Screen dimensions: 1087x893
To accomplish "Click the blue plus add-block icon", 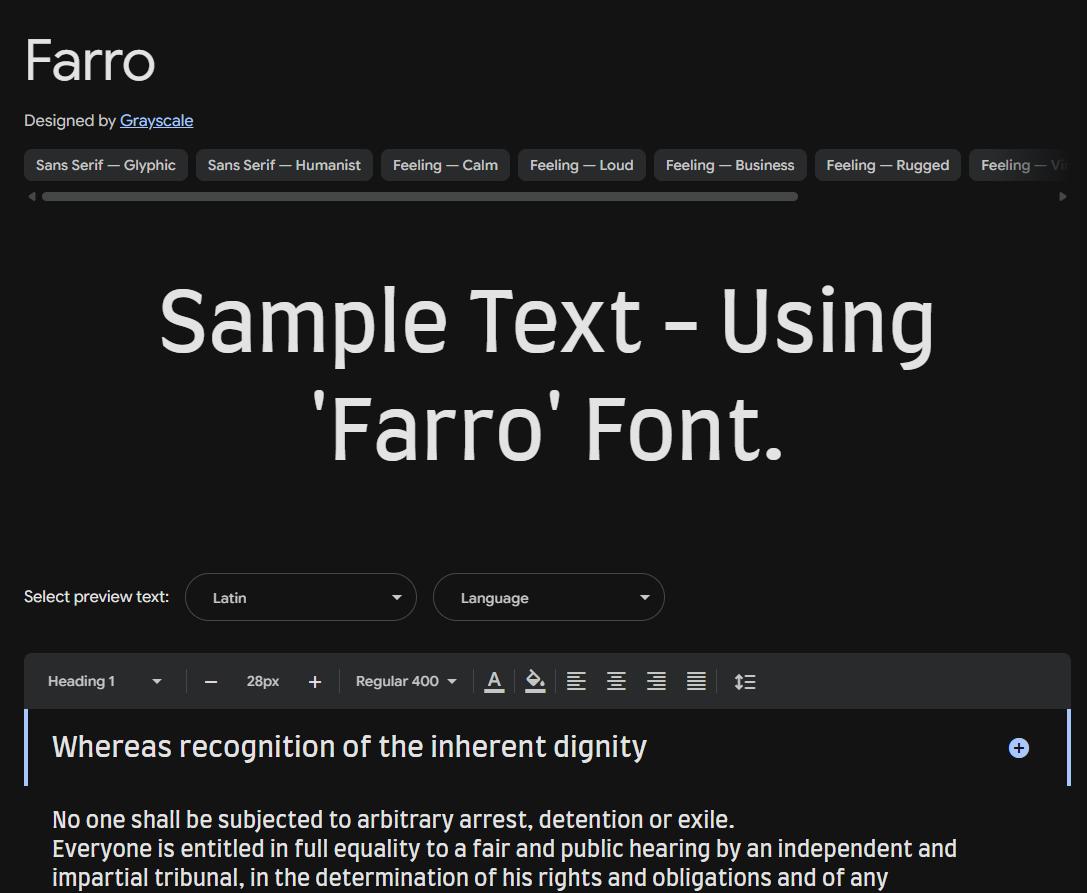I will (1018, 748).
